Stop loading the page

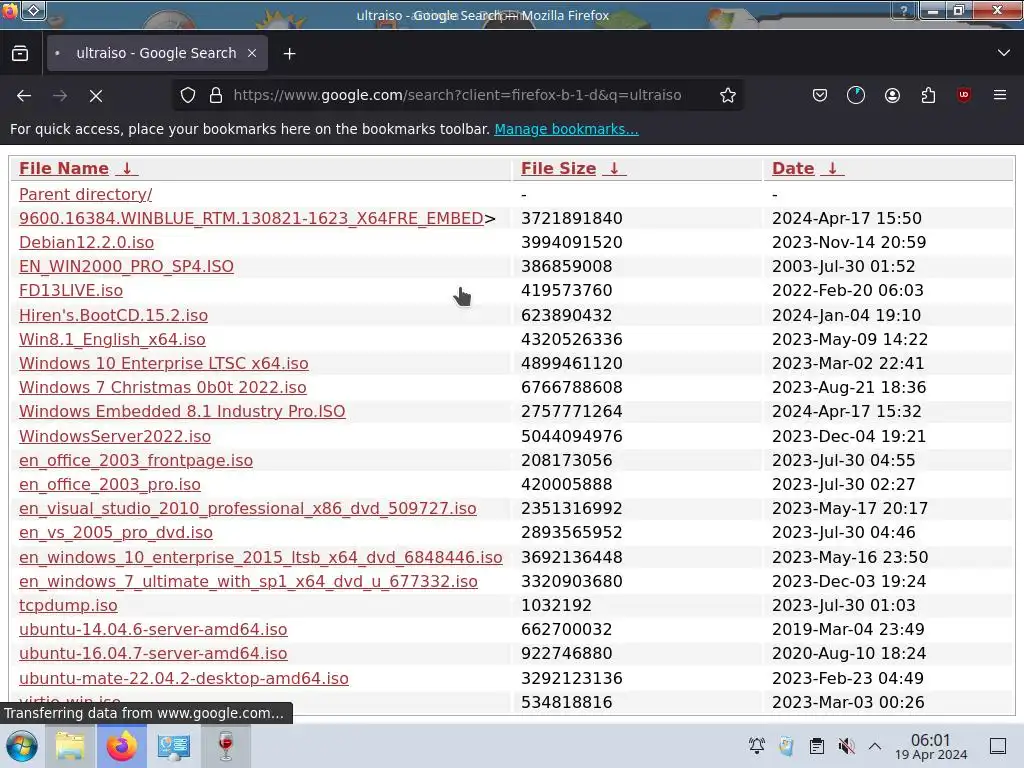pos(96,95)
